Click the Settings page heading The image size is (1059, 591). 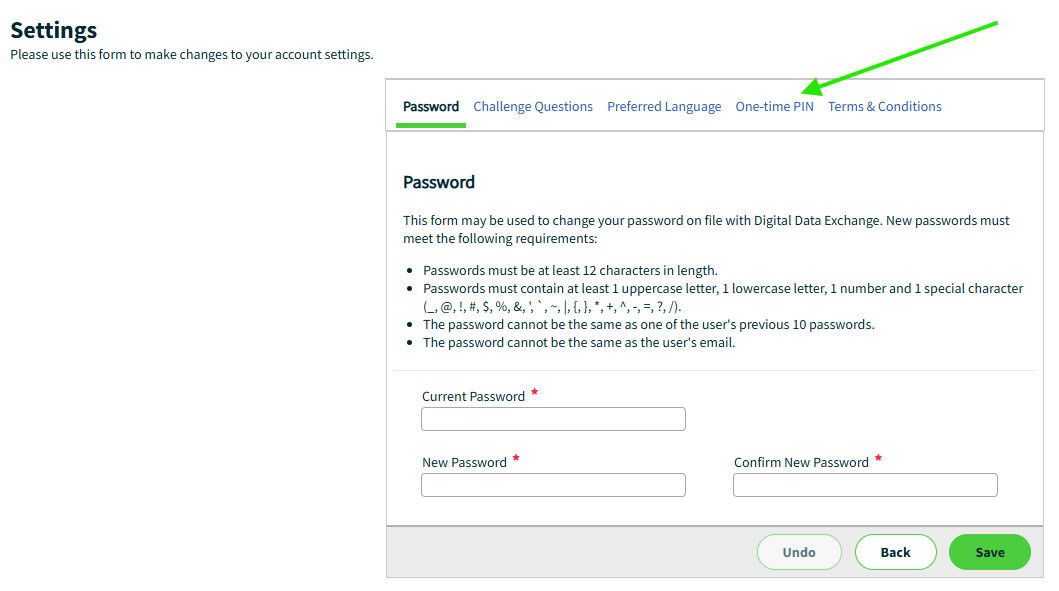click(x=54, y=30)
